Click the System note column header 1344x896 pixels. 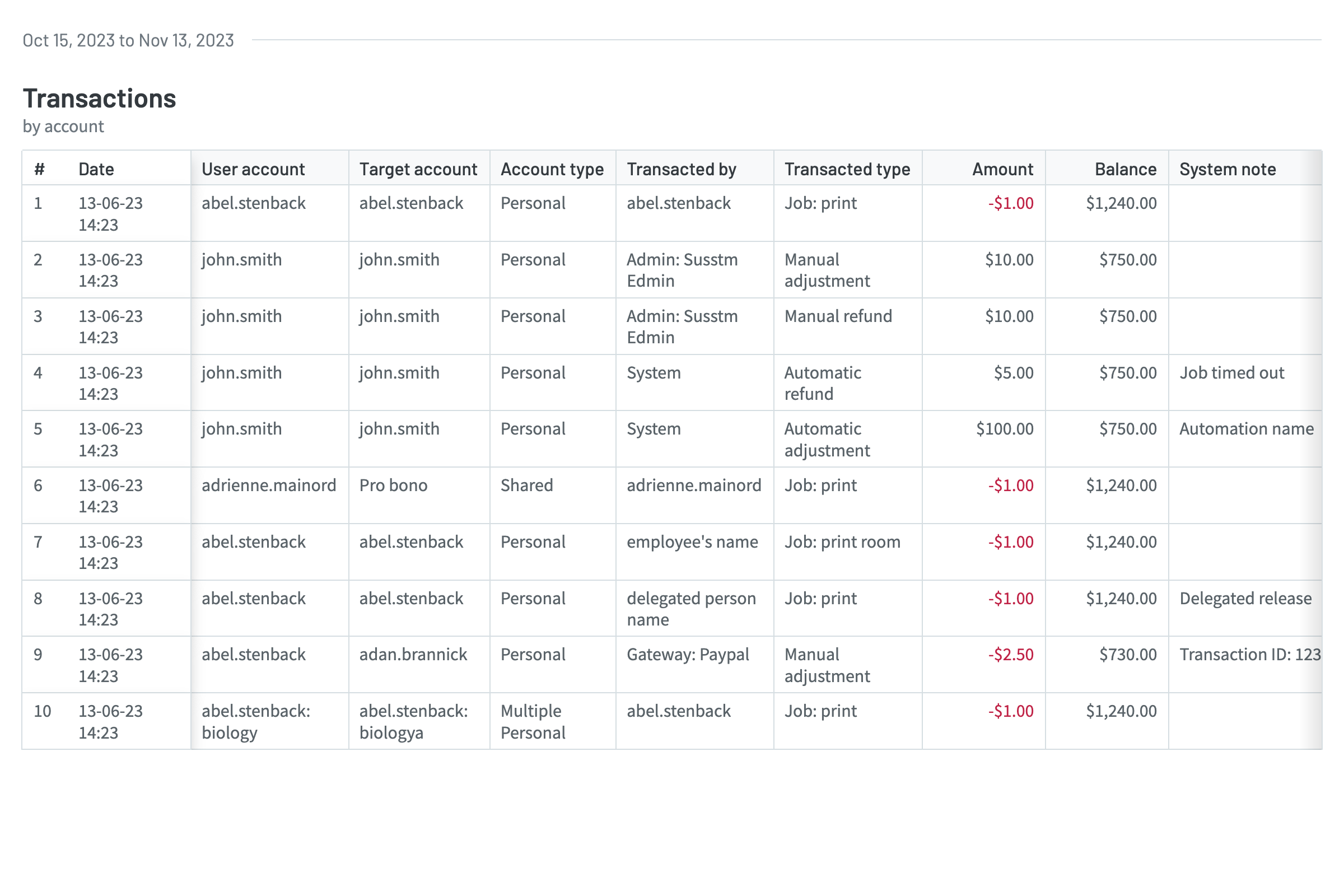[x=1227, y=169]
